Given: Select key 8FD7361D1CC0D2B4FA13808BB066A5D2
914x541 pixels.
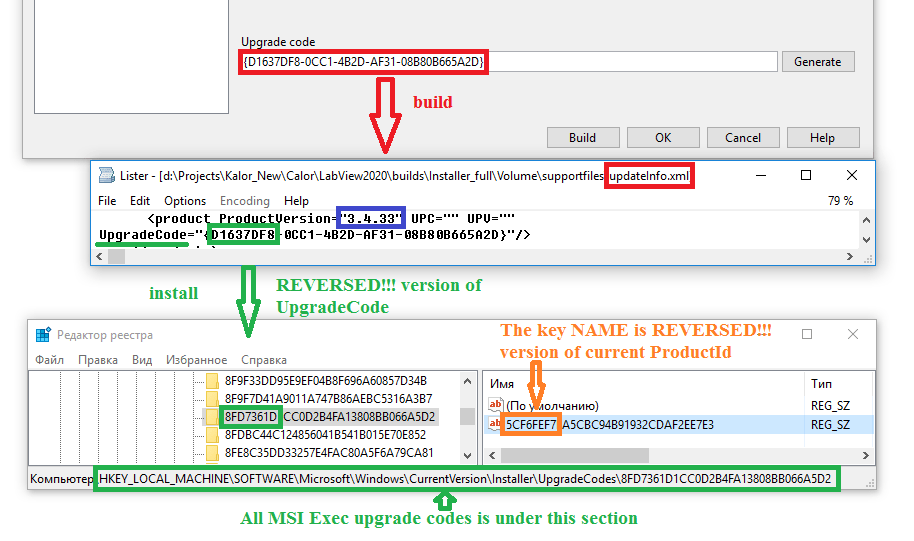Looking at the screenshot, I should [x=330, y=417].
